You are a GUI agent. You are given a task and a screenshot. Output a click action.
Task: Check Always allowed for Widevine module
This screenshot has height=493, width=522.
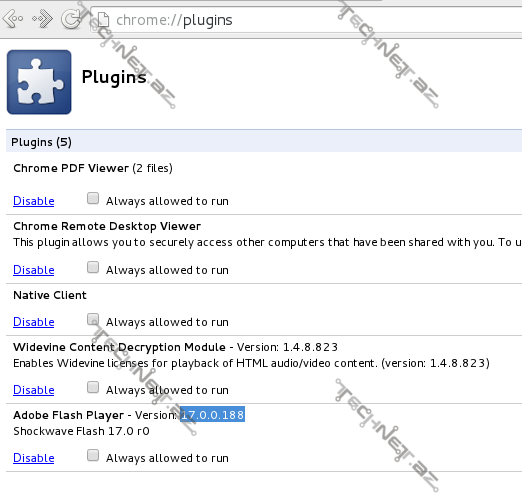tap(93, 387)
